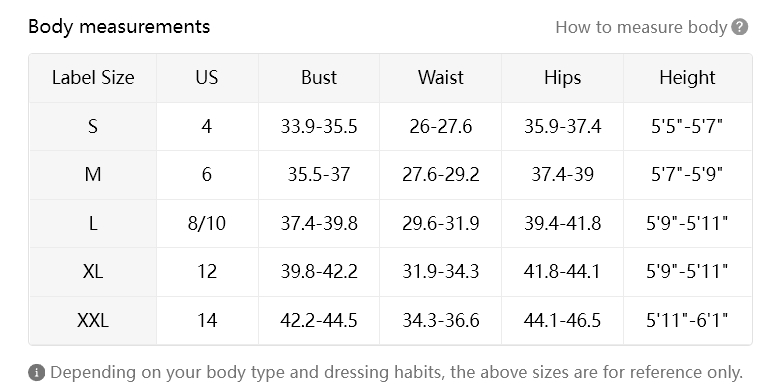Click the 8/10 US size cell
Image resolution: width=780 pixels, height=391 pixels.
pyautogui.click(x=207, y=223)
